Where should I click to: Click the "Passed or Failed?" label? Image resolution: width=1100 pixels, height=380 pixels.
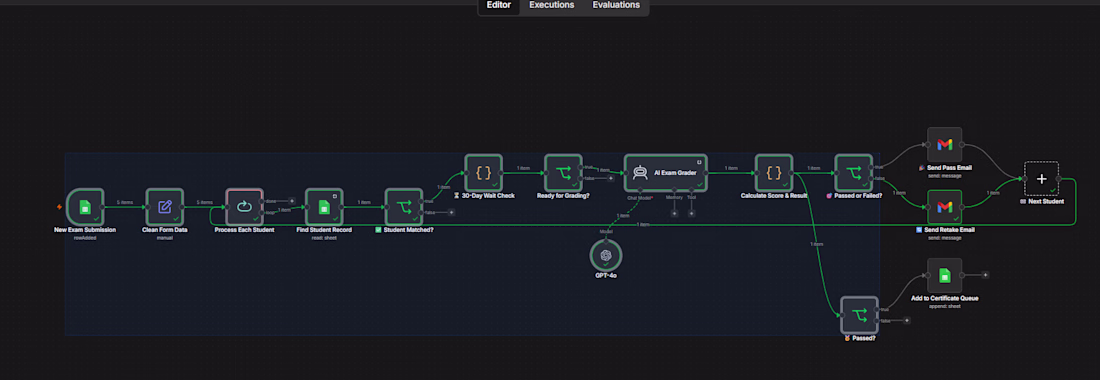pos(857,196)
